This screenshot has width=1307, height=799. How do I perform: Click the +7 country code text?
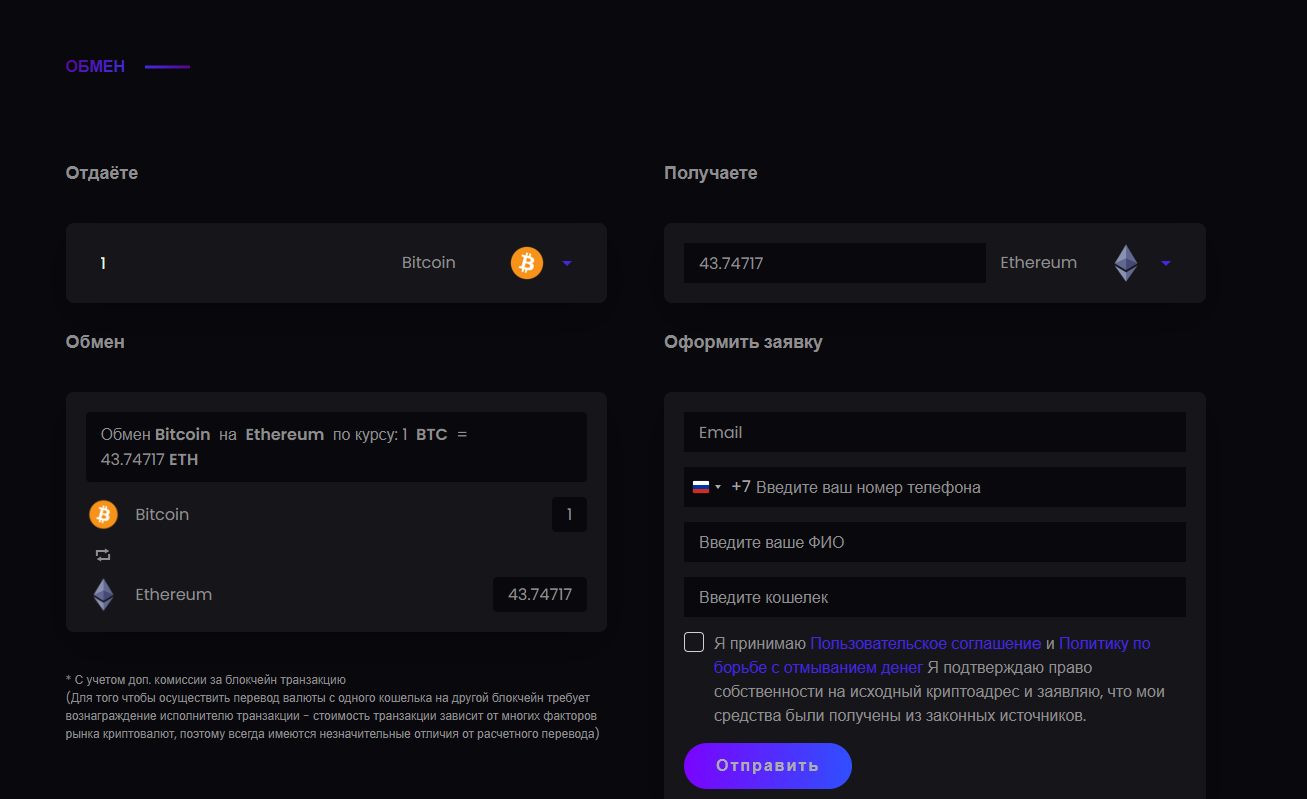tap(741, 487)
